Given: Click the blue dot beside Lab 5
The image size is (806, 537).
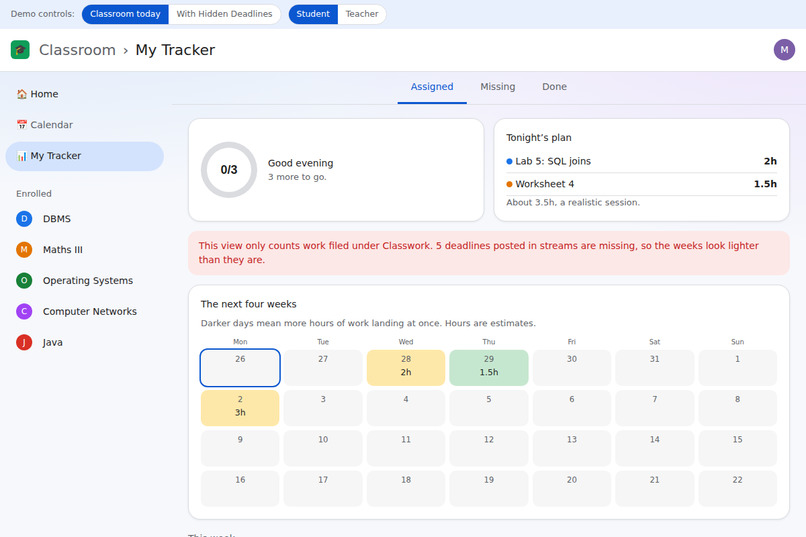Looking at the screenshot, I should pos(509,161).
